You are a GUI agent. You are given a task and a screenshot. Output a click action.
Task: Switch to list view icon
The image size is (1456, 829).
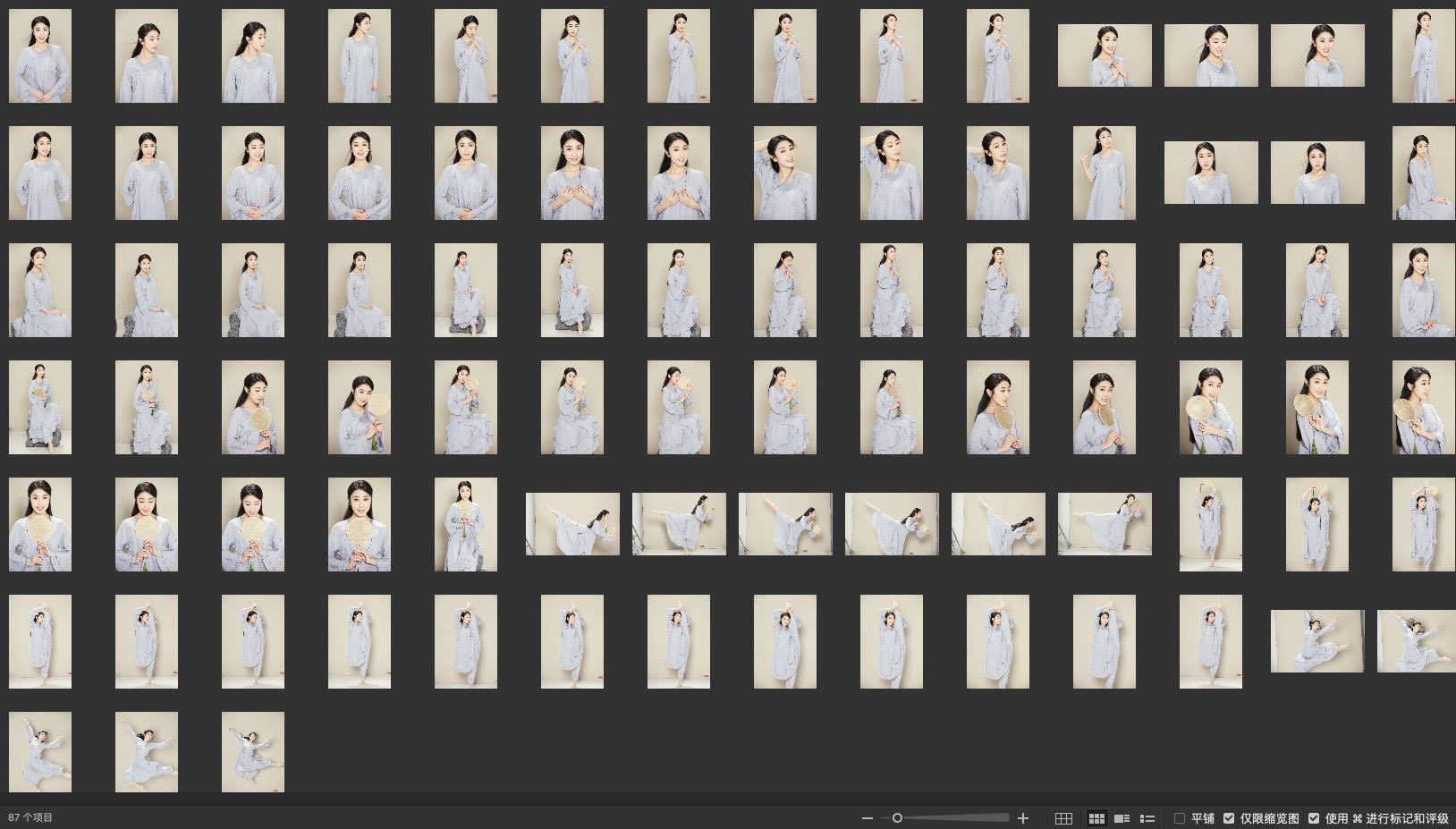tap(1147, 818)
